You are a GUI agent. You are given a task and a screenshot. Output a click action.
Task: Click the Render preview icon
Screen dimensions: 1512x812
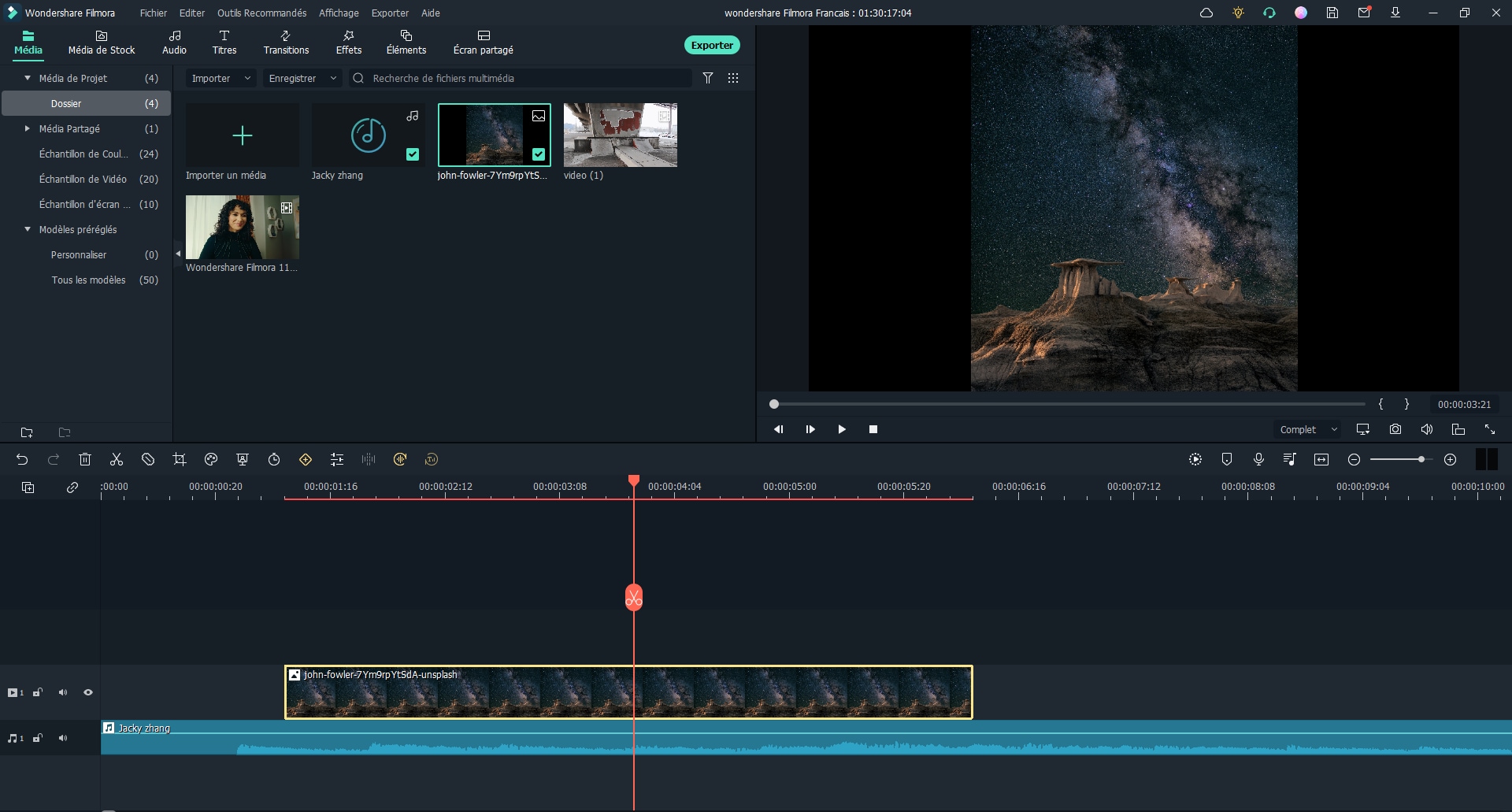[1195, 459]
